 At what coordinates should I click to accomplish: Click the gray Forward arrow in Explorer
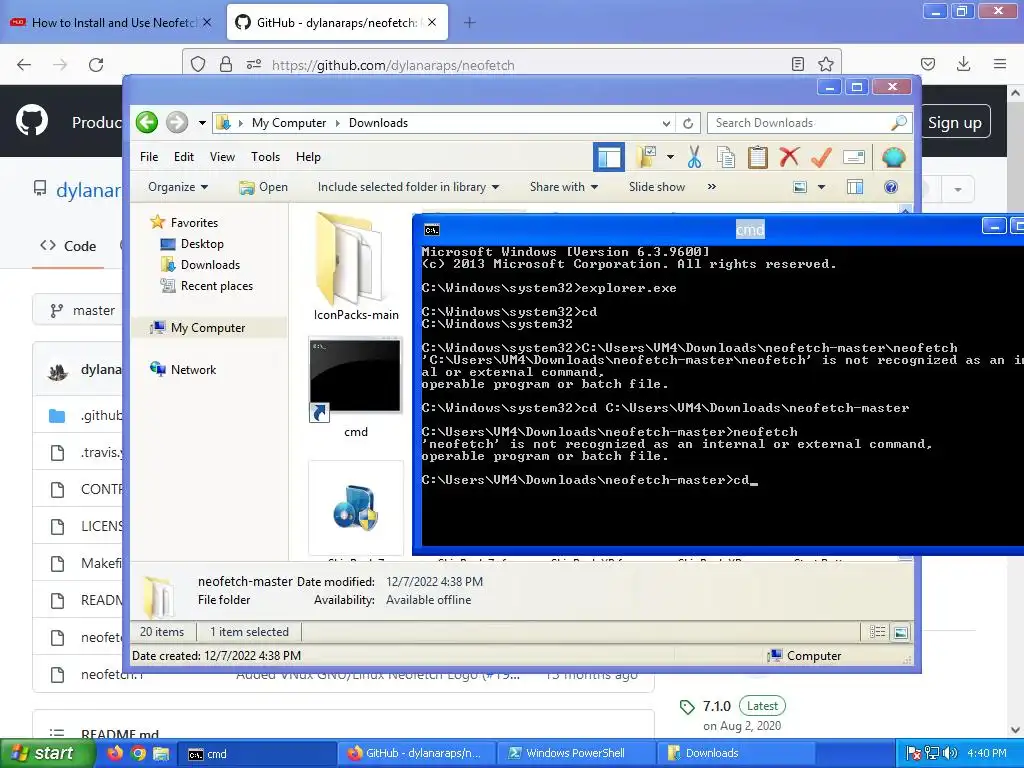pyautogui.click(x=176, y=122)
